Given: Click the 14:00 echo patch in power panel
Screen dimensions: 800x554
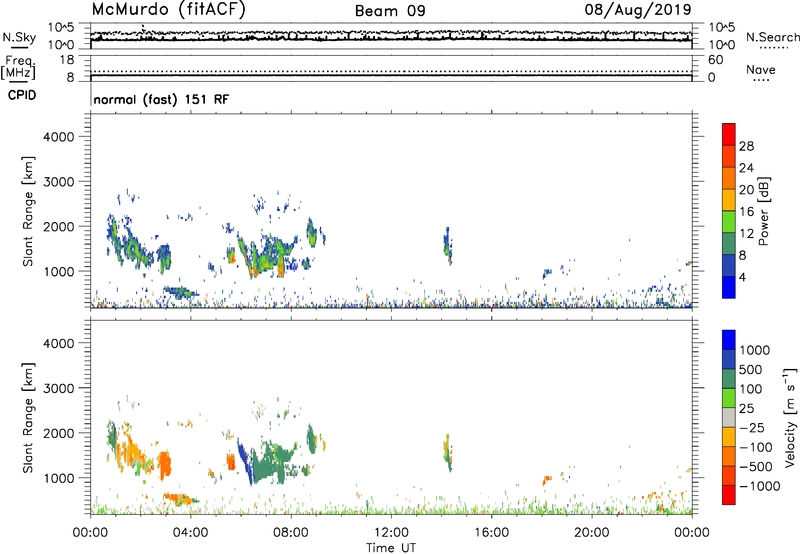Looking at the screenshot, I should tap(447, 246).
